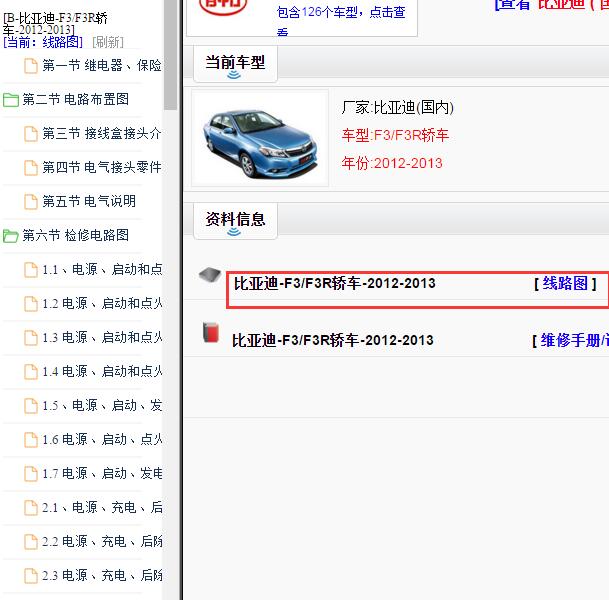This screenshot has width=609, height=600.
Task: Click the 当前：线路图 link
Action: [43, 42]
